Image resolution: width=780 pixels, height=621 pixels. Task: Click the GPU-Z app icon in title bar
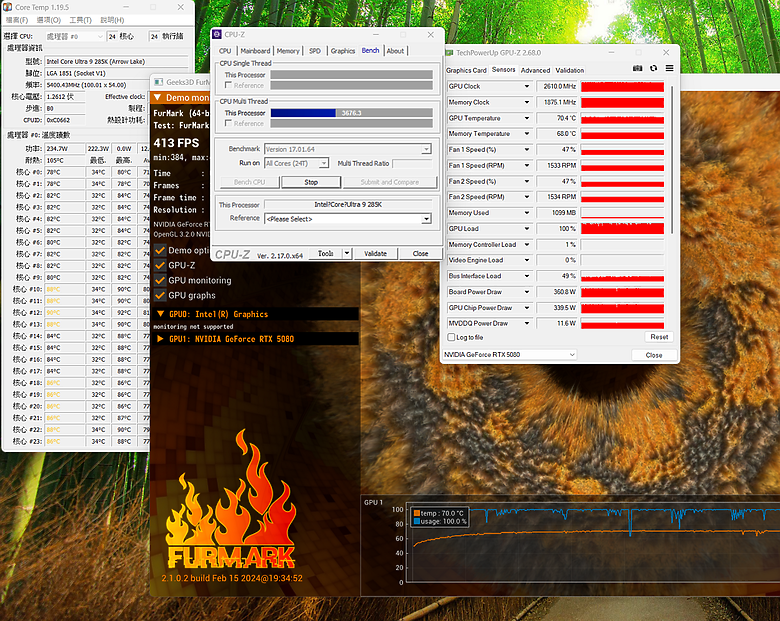tap(449, 52)
